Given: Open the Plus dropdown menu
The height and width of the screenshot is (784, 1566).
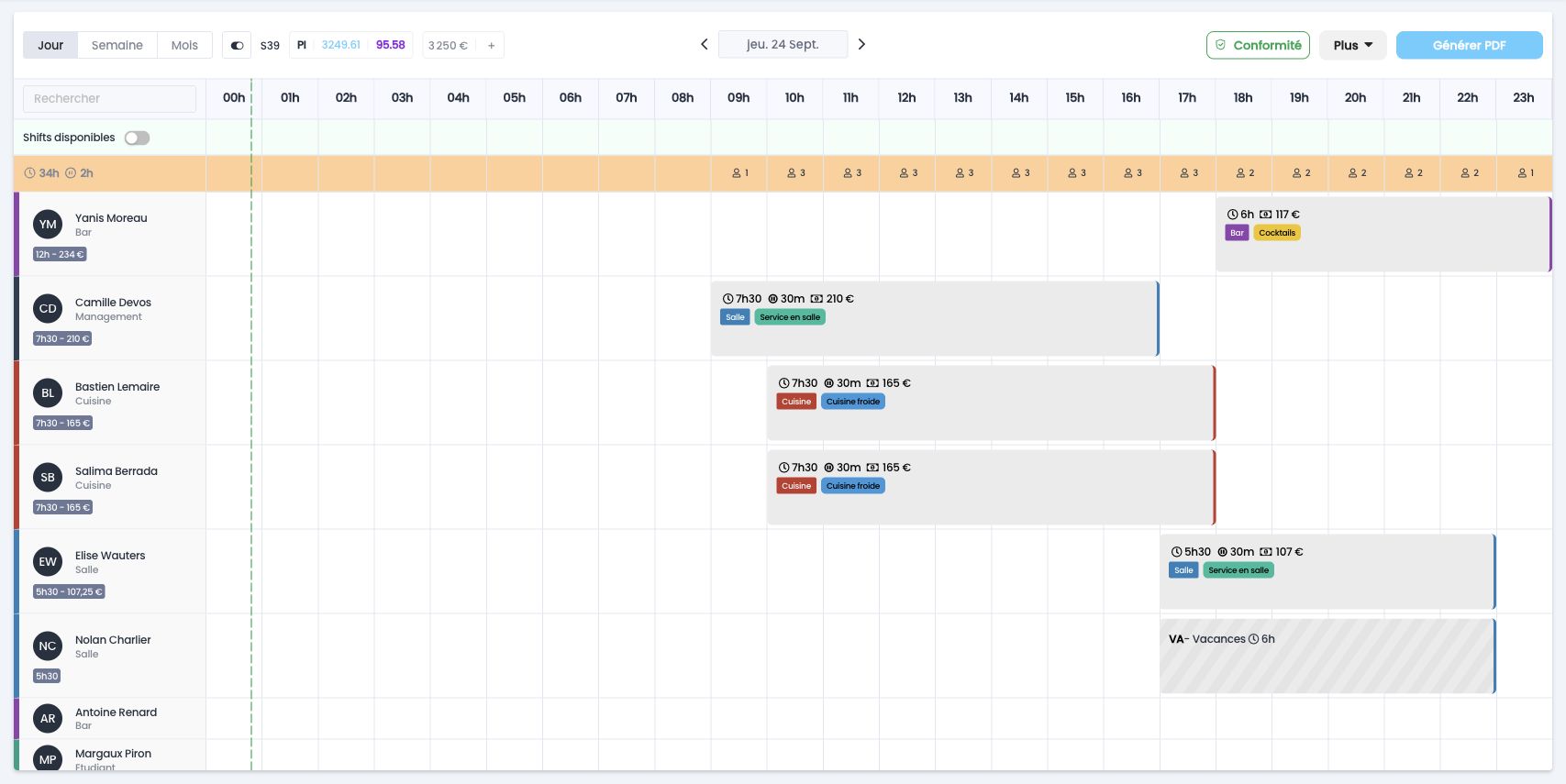Looking at the screenshot, I should click(1352, 45).
